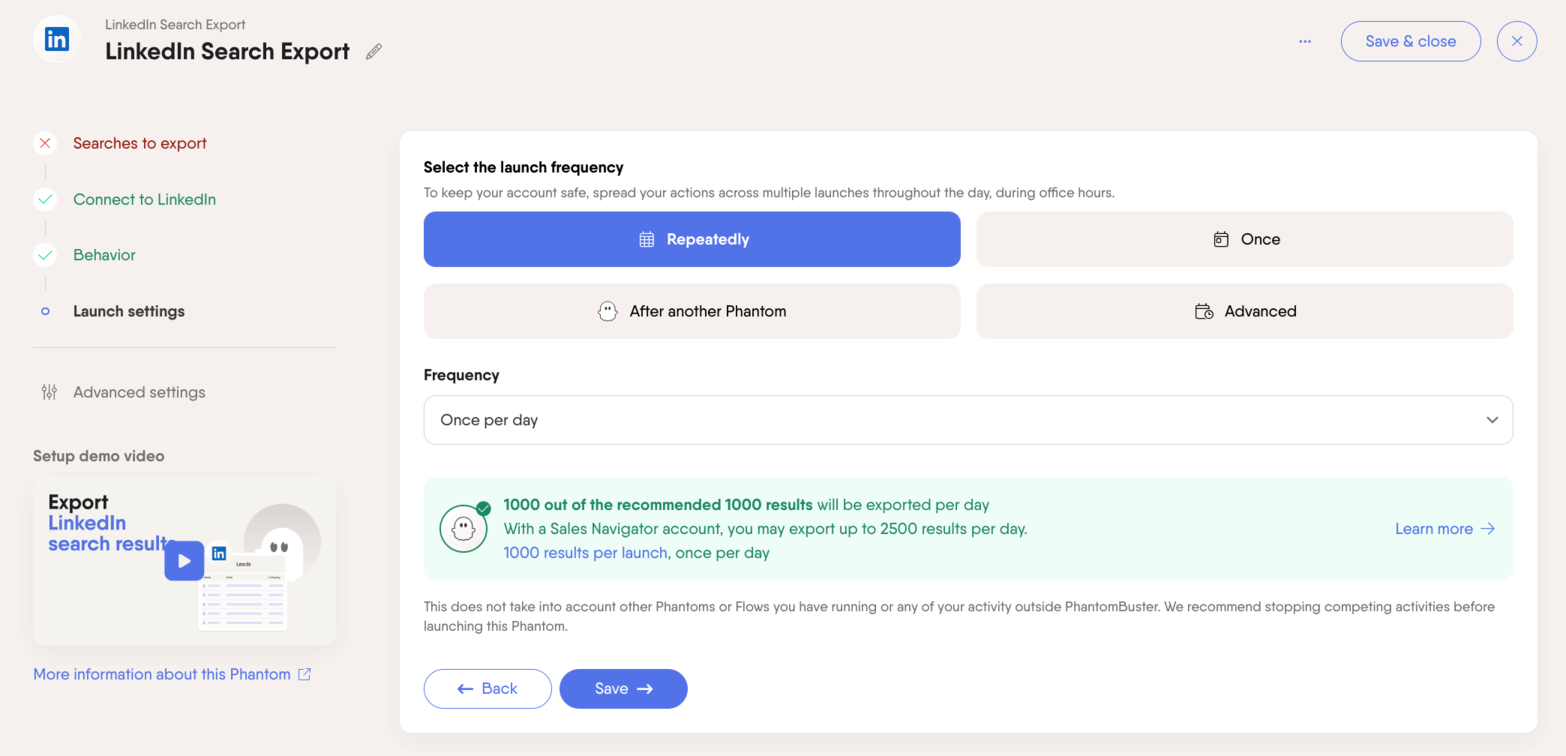Viewport: 1566px width, 756px height.
Task: Click the Back button
Action: [x=487, y=688]
